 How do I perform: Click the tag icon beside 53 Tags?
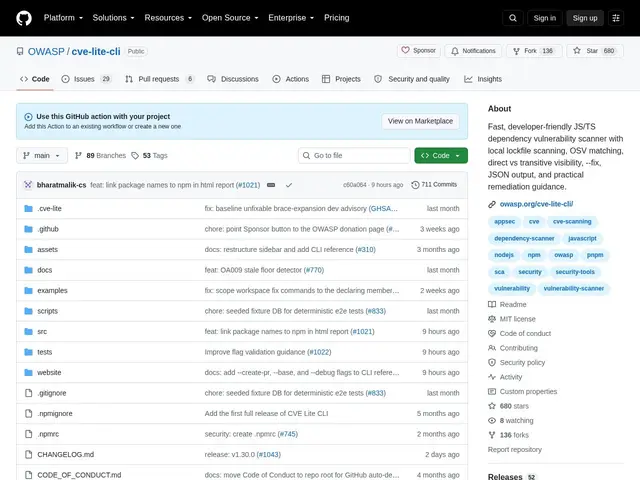135,156
